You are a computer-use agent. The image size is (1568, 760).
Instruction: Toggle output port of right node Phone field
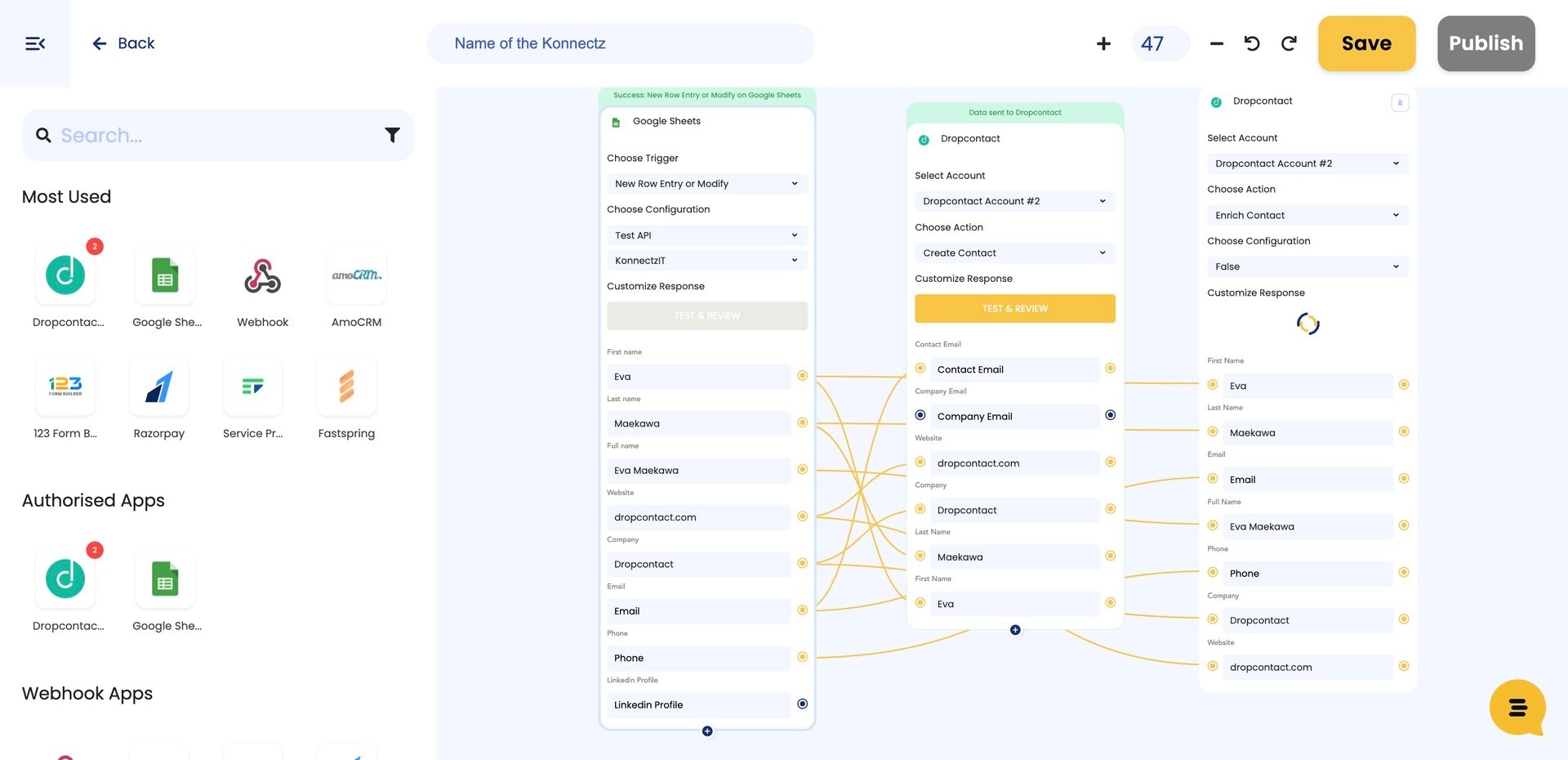1404,572
